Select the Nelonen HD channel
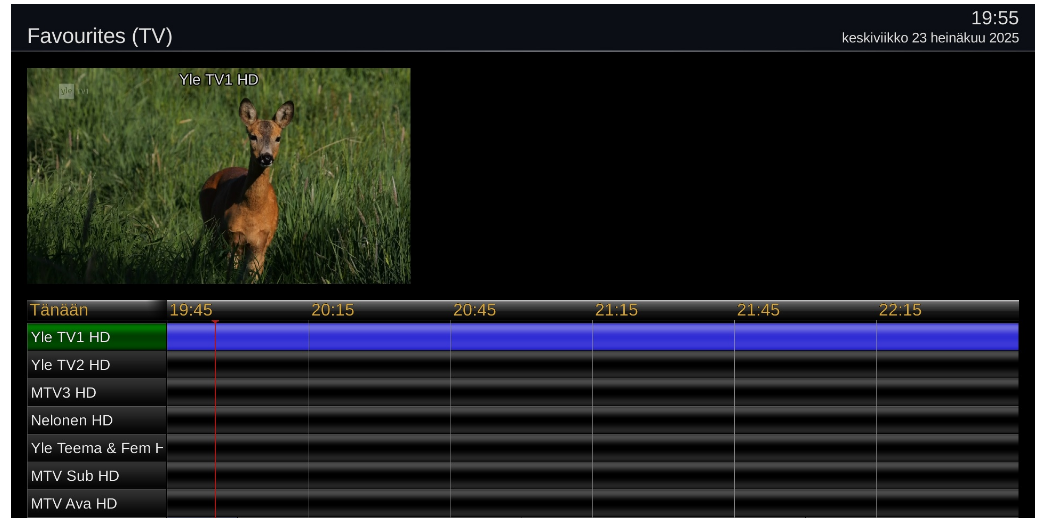Viewport: 1039px width, 518px height. click(97, 420)
